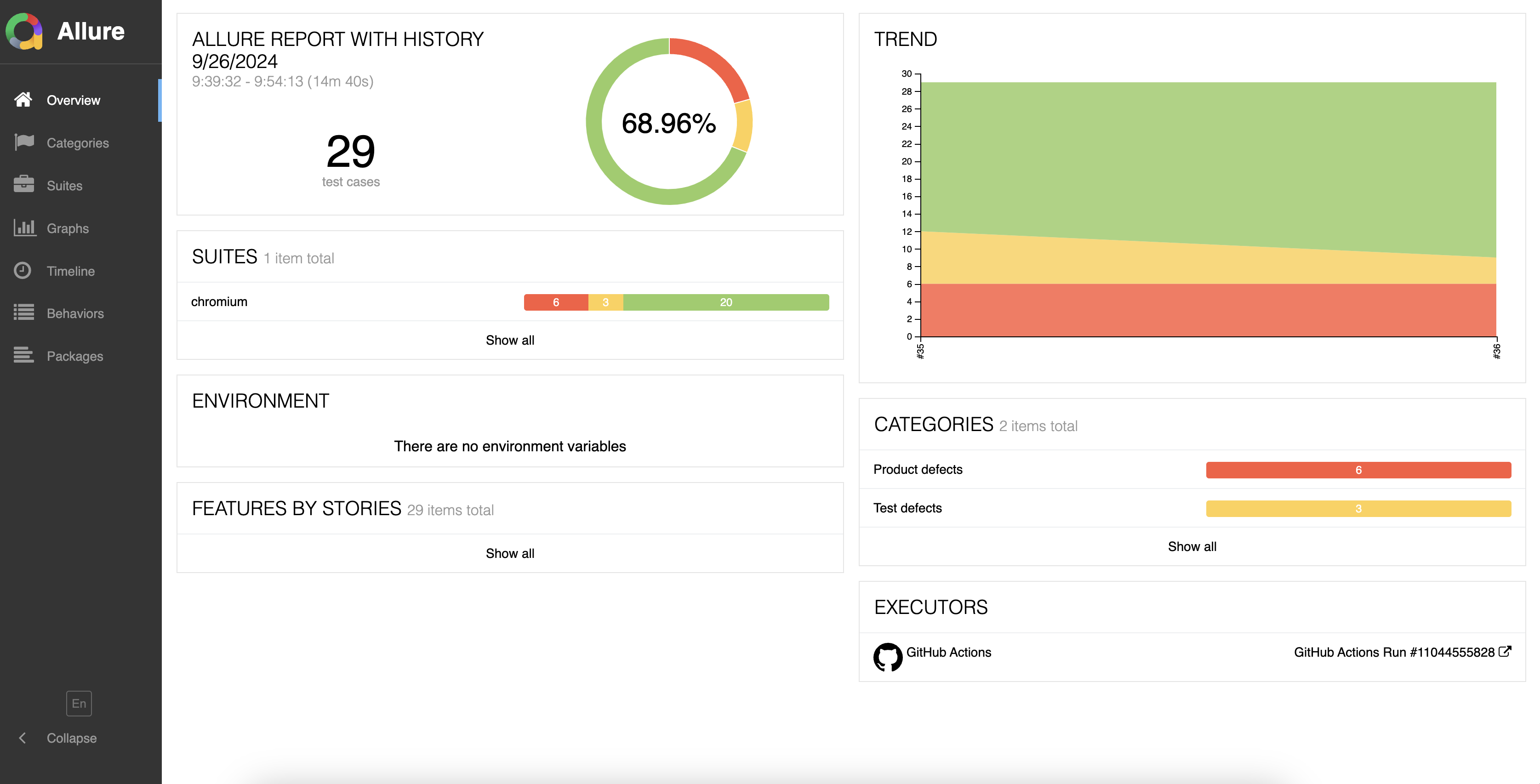The width and height of the screenshot is (1540, 784).
Task: Click the GitHub Octocat executor icon
Action: click(x=888, y=657)
